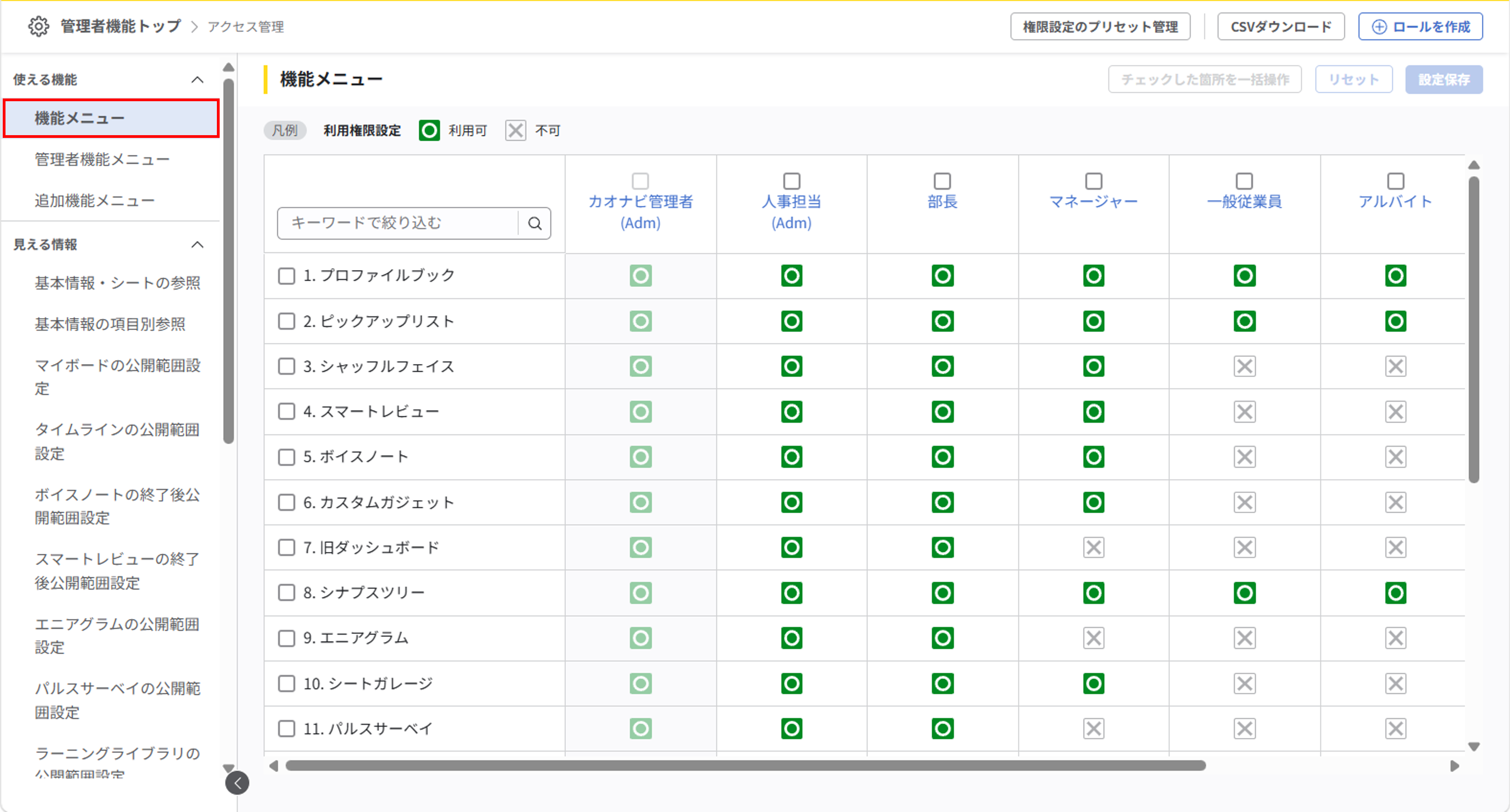This screenshot has height=812, width=1510.
Task: Toggle マネージャー permission for ピックアップリスト
Action: [x=1094, y=321]
